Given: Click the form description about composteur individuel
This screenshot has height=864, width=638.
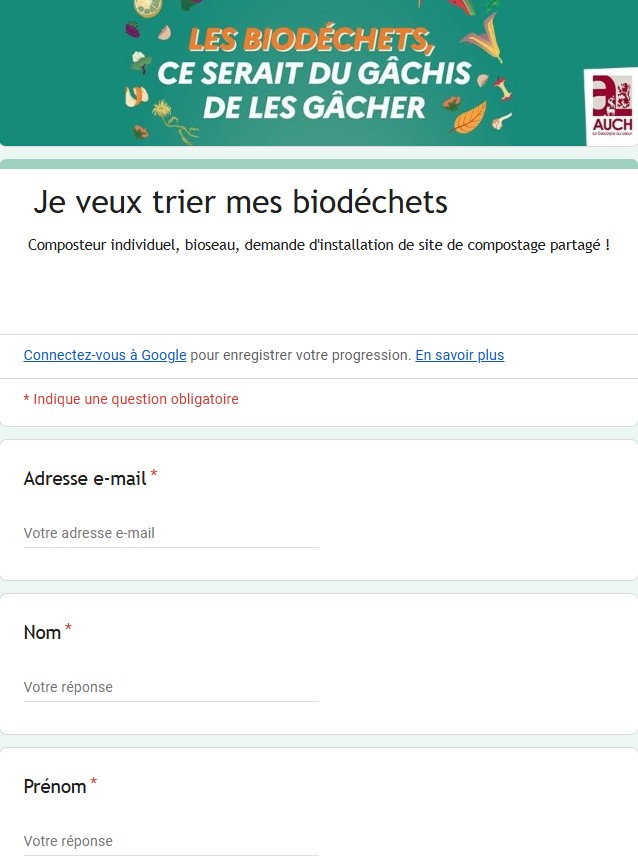Looking at the screenshot, I should [x=319, y=245].
